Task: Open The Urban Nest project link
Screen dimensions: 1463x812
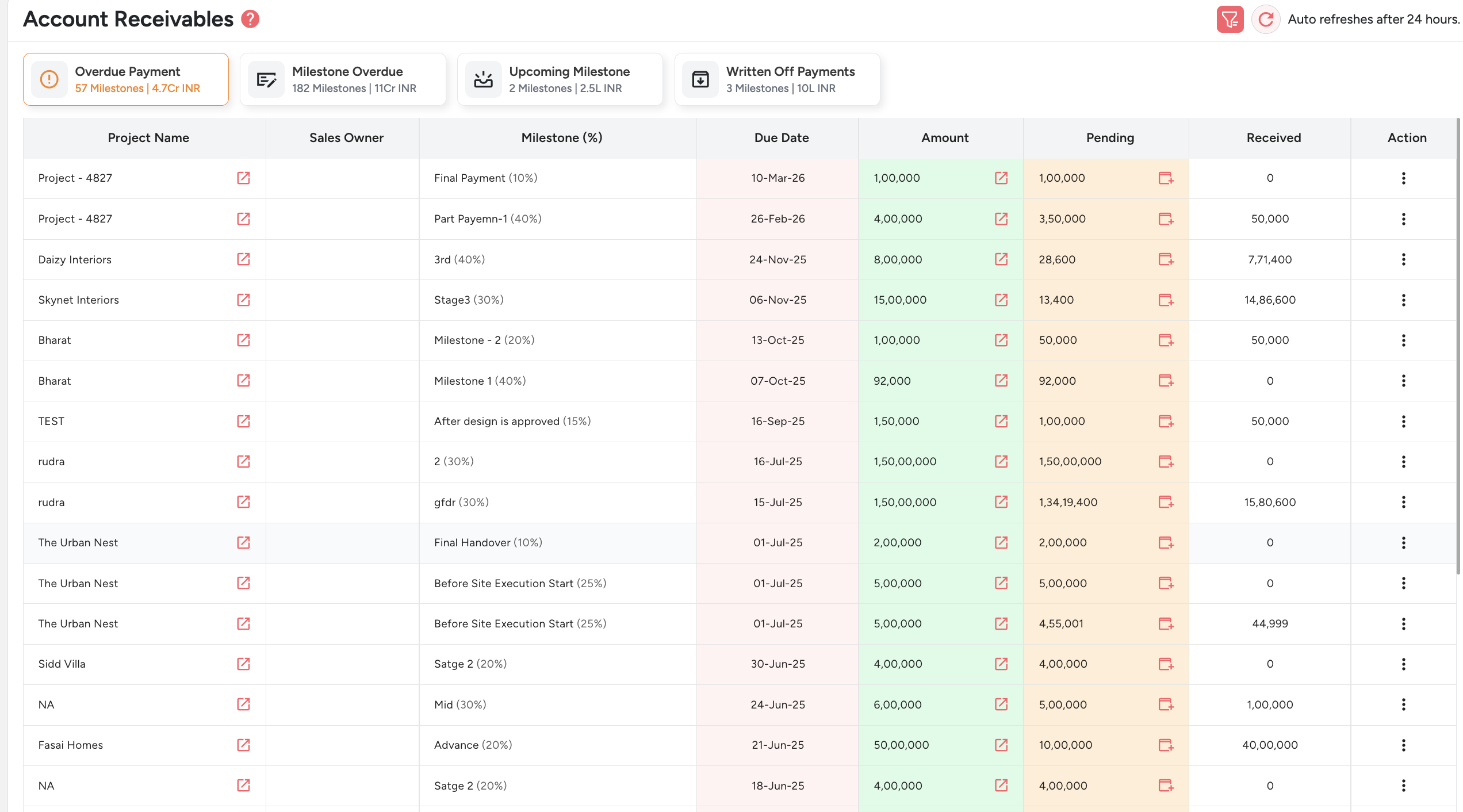Action: pos(243,542)
